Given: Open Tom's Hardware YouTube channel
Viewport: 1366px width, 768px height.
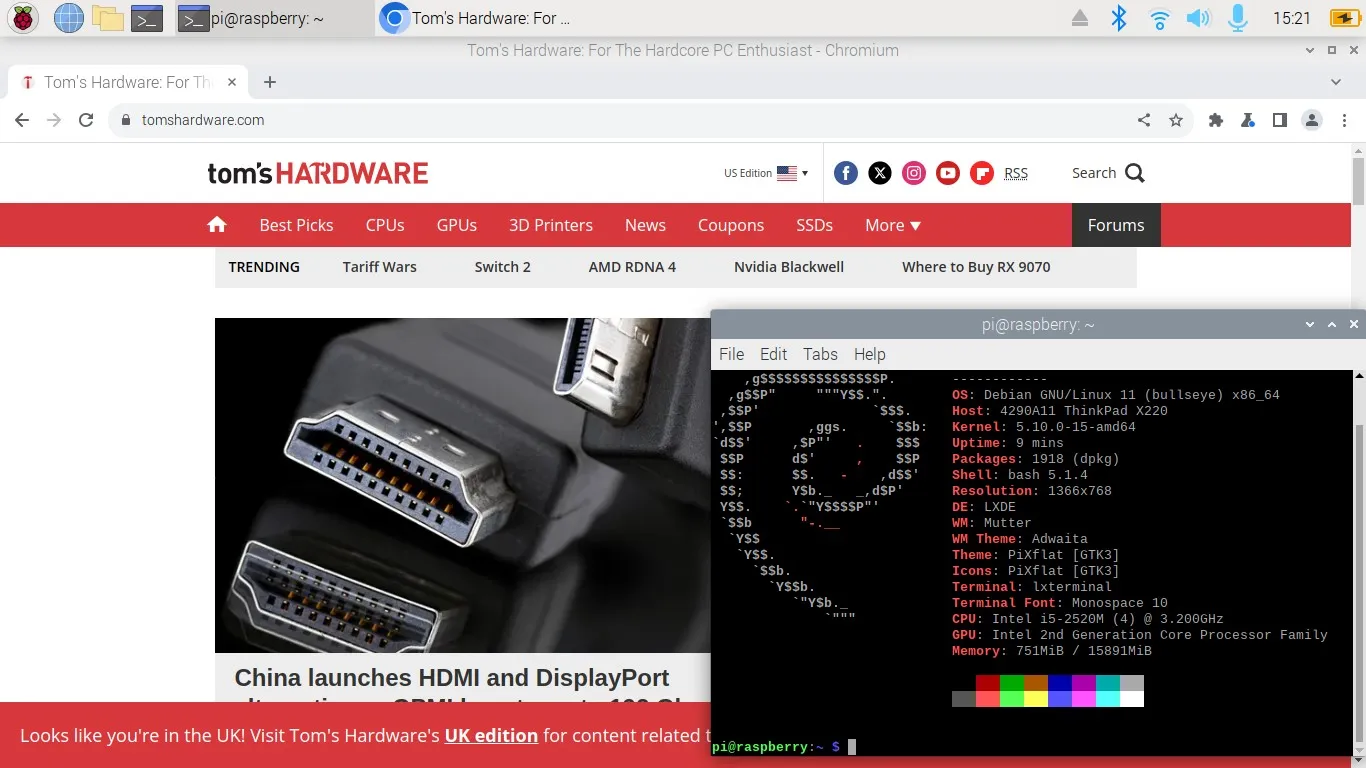Looking at the screenshot, I should coord(948,173).
